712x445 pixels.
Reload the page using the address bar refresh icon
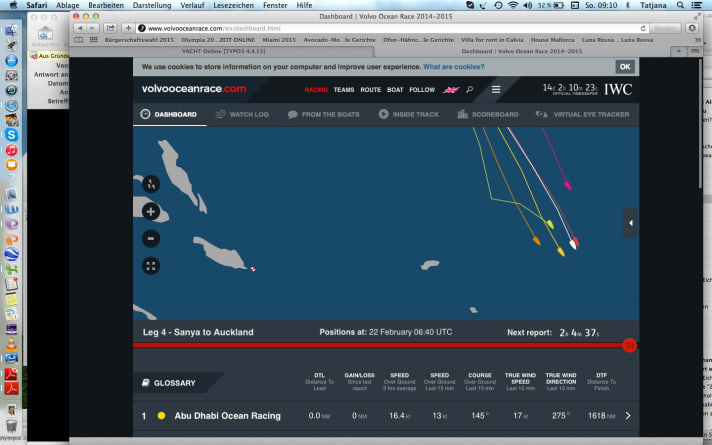click(643, 28)
